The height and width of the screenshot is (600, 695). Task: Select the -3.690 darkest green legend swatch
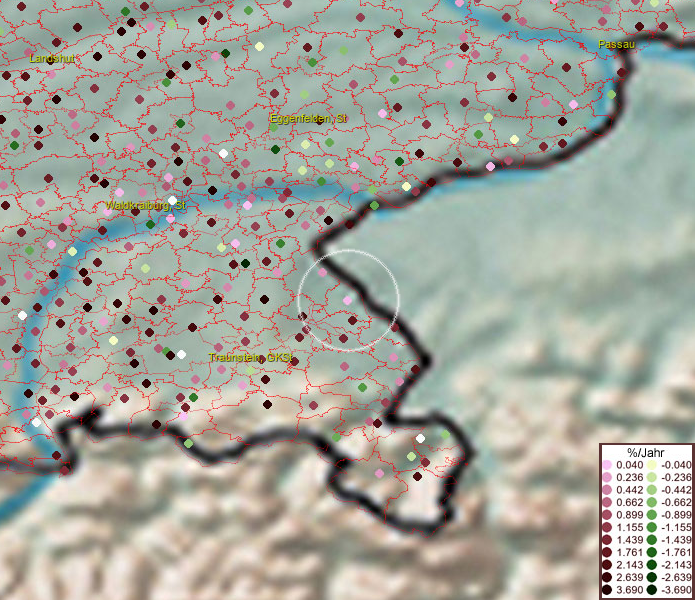pos(650,590)
